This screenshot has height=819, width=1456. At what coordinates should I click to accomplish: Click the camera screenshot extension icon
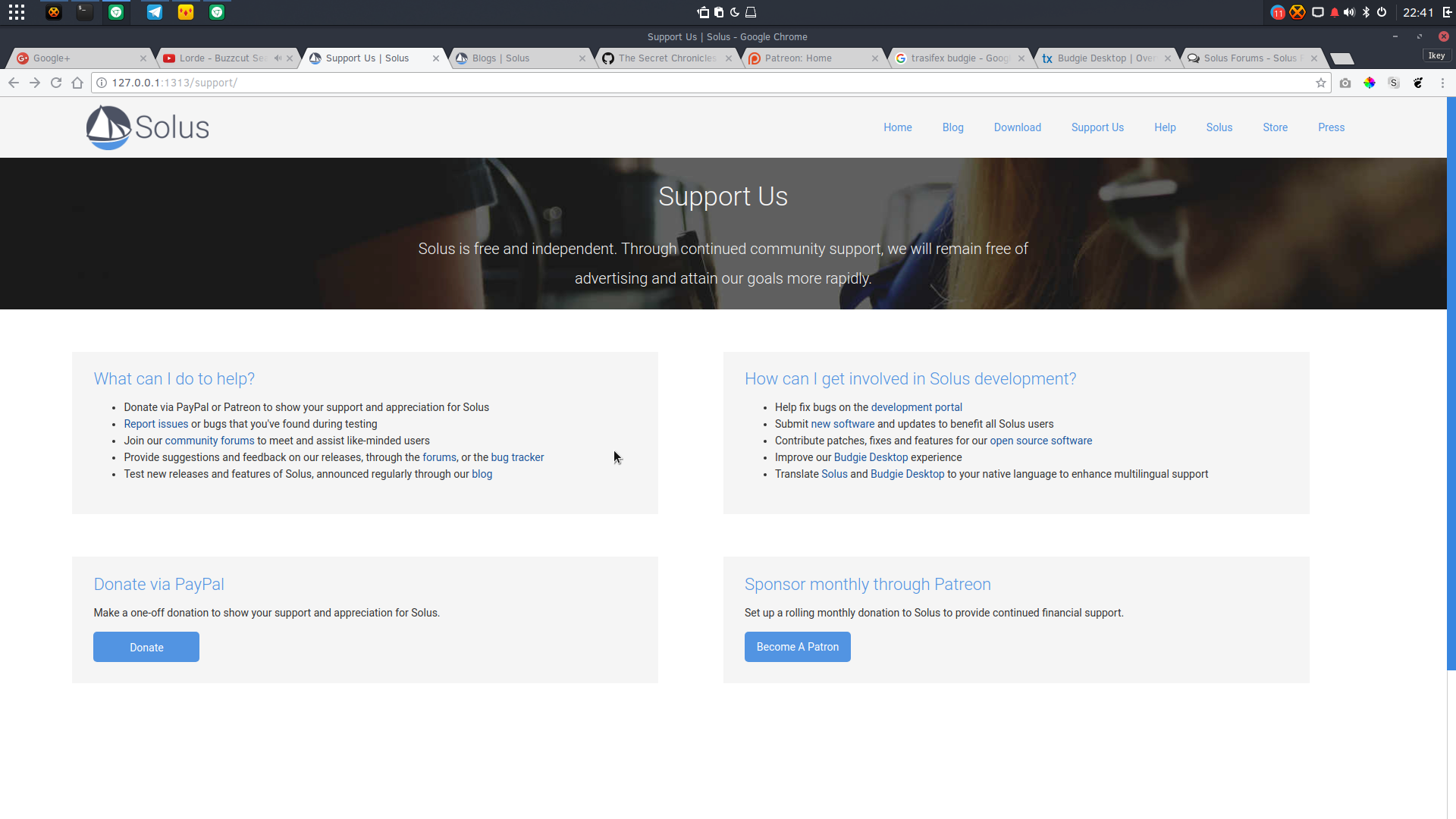[1345, 83]
